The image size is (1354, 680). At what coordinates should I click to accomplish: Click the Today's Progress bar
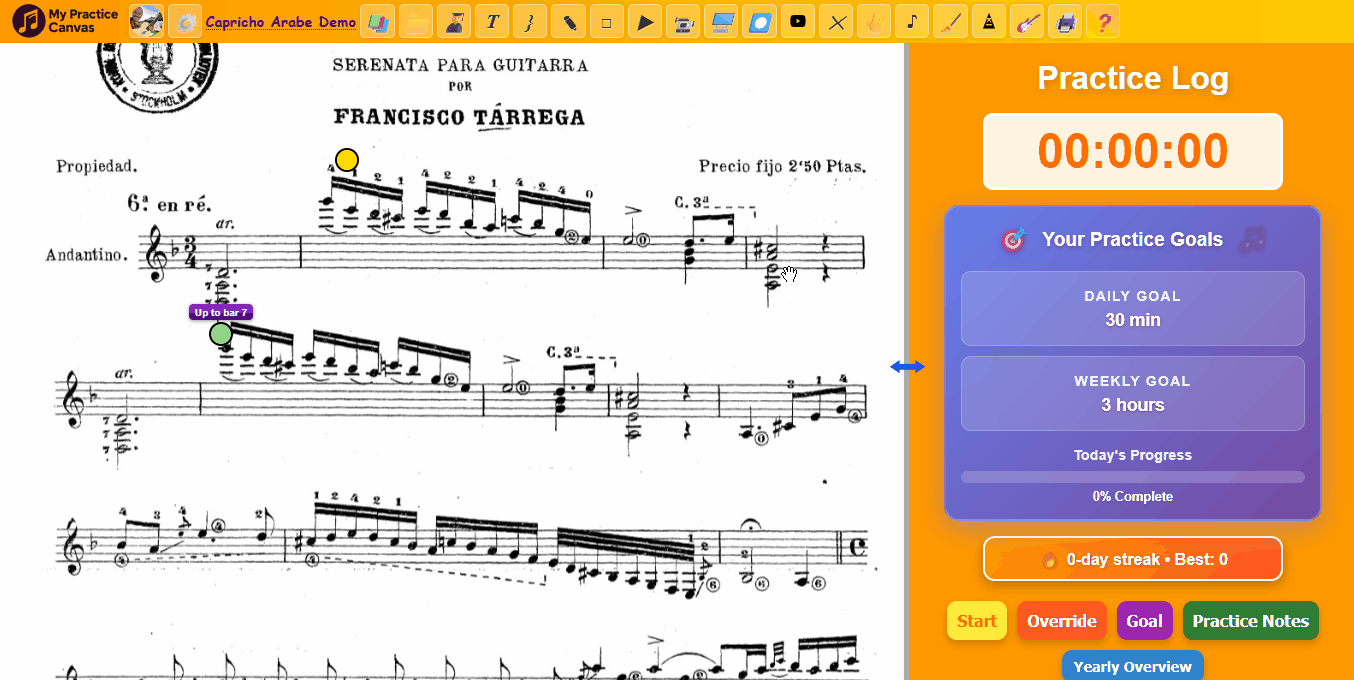point(1132,477)
